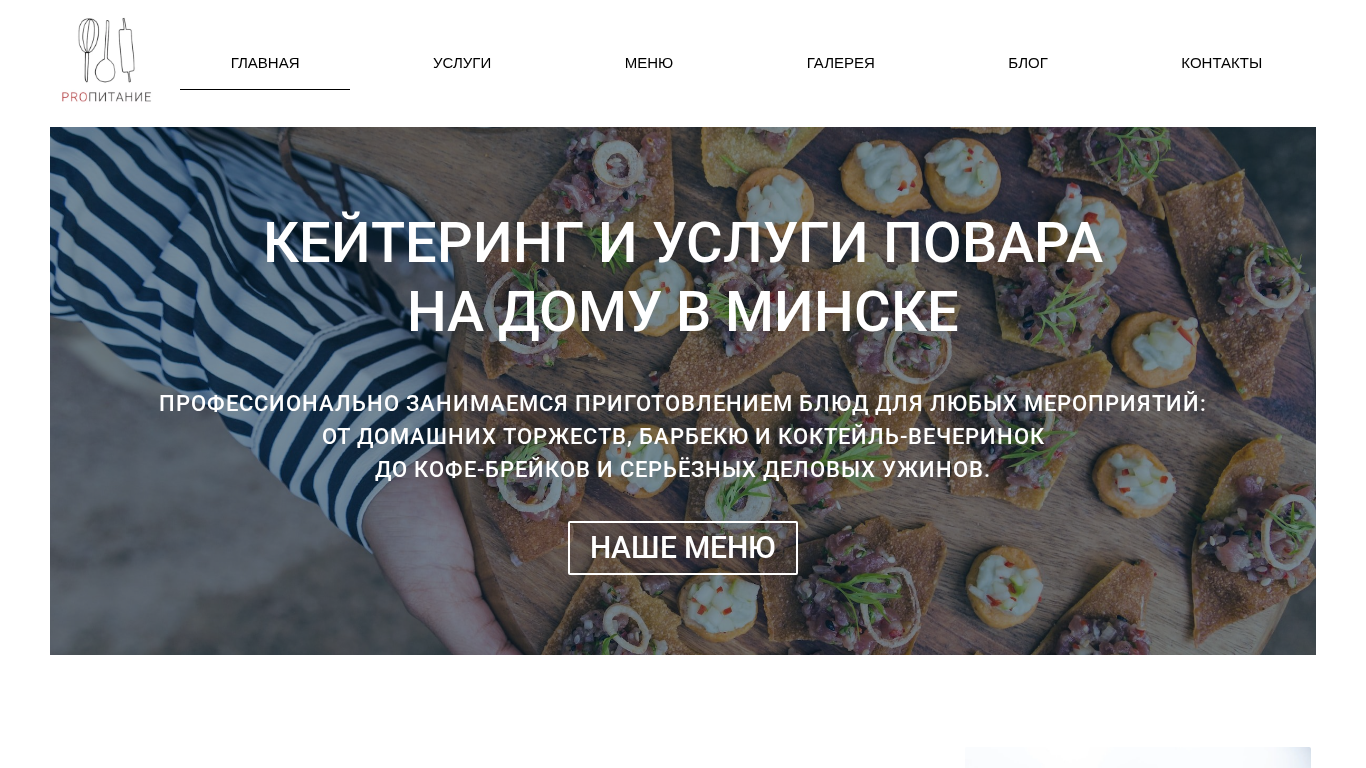1366x768 pixels.
Task: Click the hero banner food photo
Action: [683, 391]
